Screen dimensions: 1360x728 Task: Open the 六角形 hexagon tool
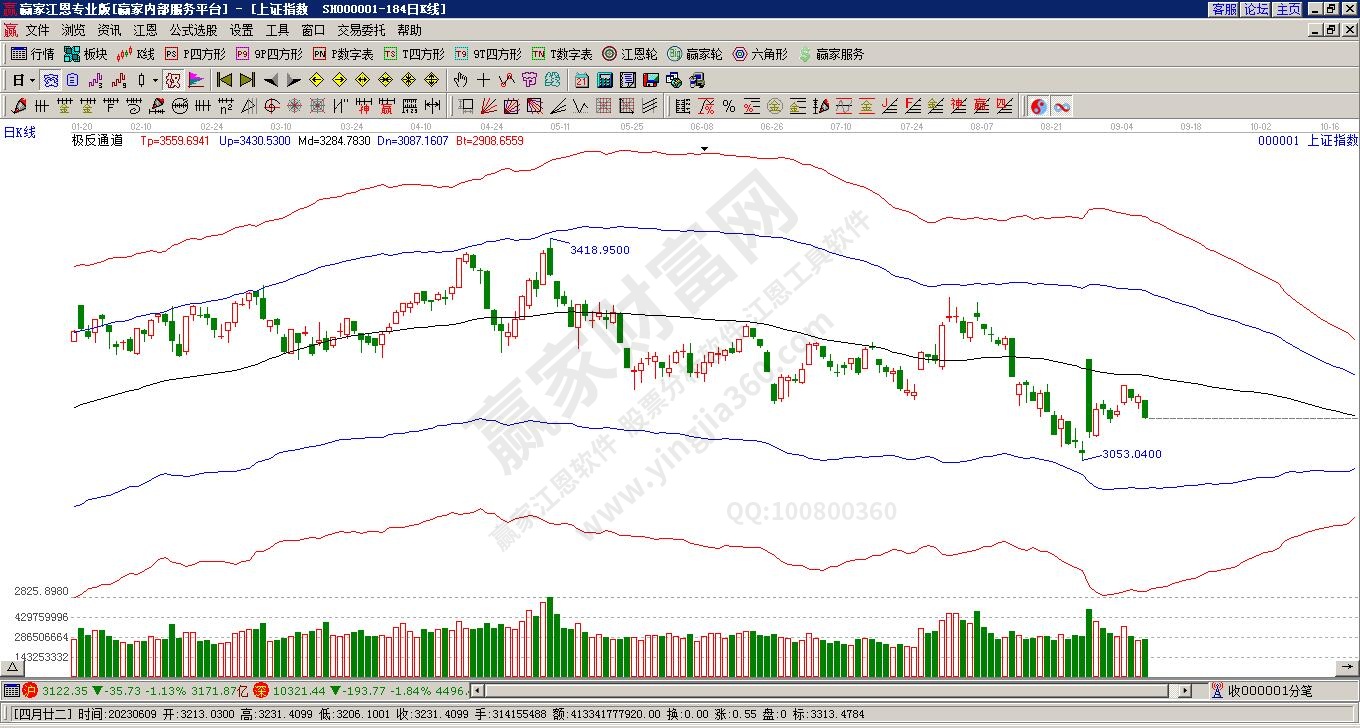(x=760, y=54)
